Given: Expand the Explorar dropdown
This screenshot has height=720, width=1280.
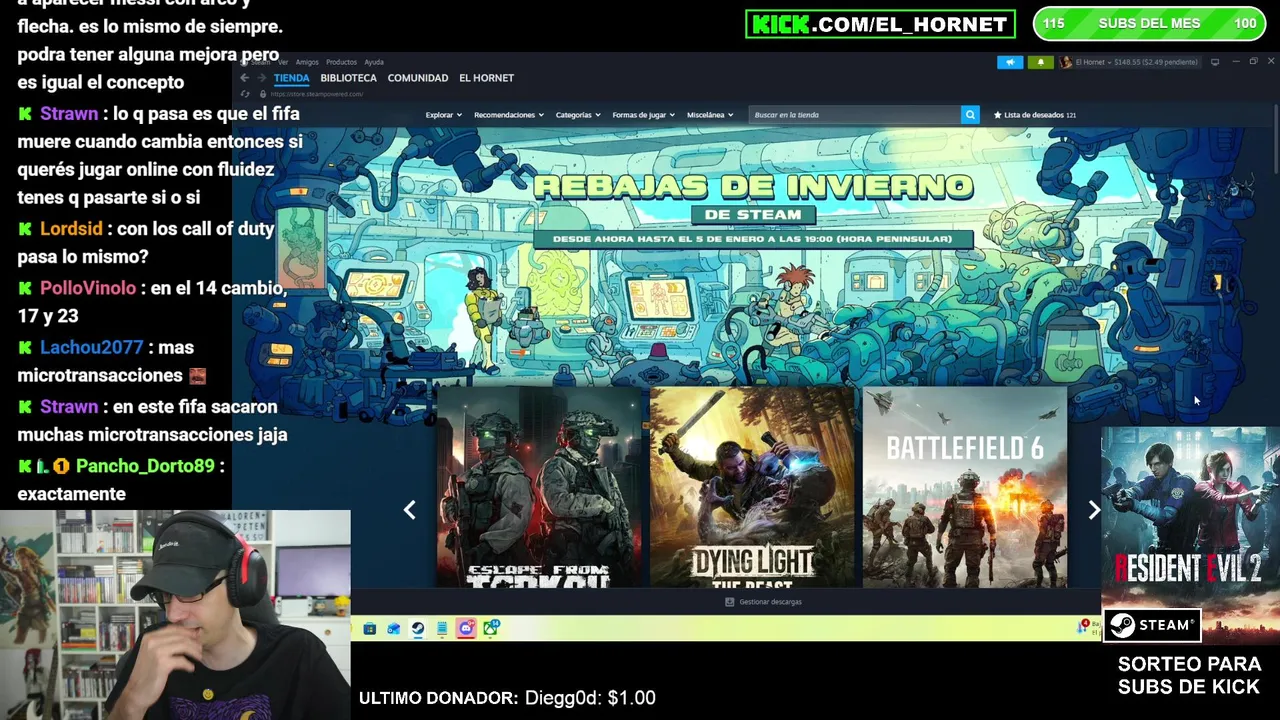Looking at the screenshot, I should [x=443, y=115].
